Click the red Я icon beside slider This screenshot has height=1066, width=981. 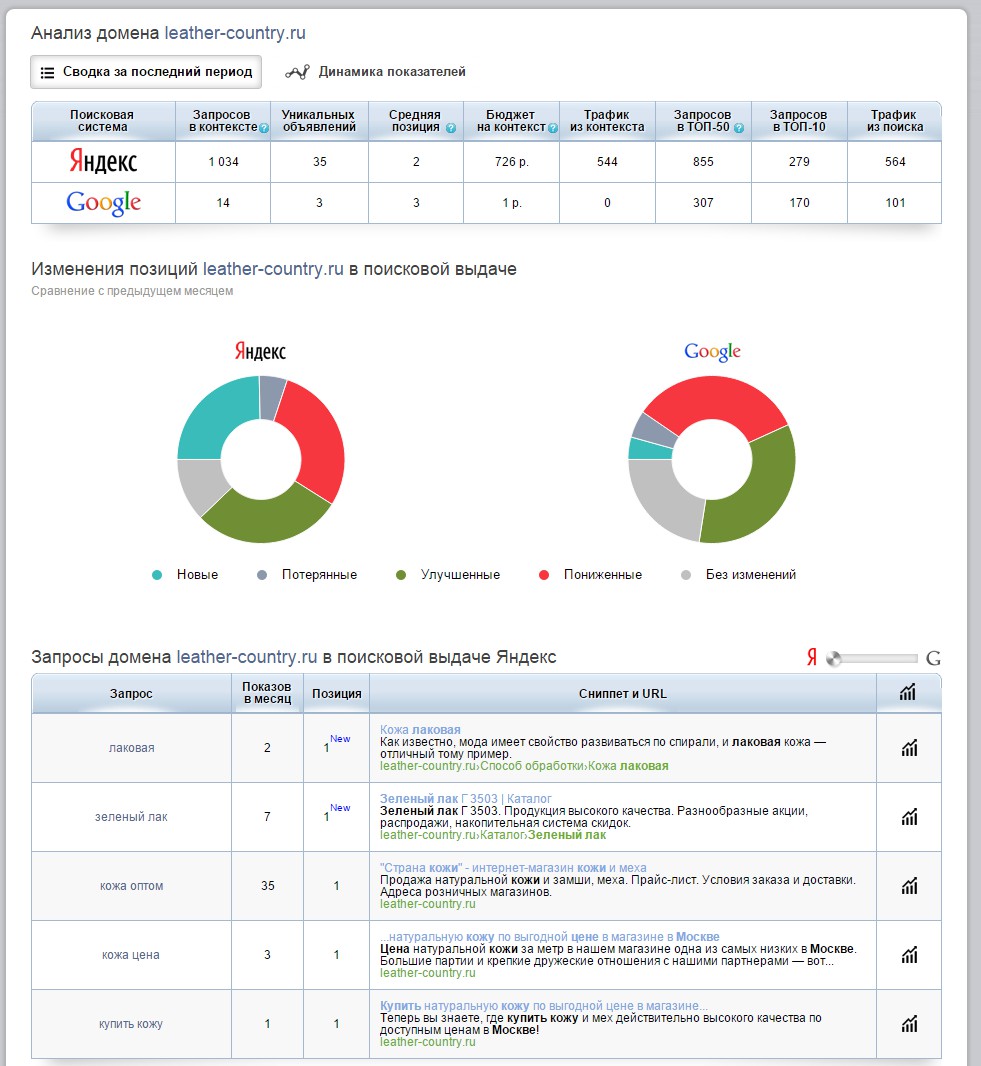tap(812, 657)
